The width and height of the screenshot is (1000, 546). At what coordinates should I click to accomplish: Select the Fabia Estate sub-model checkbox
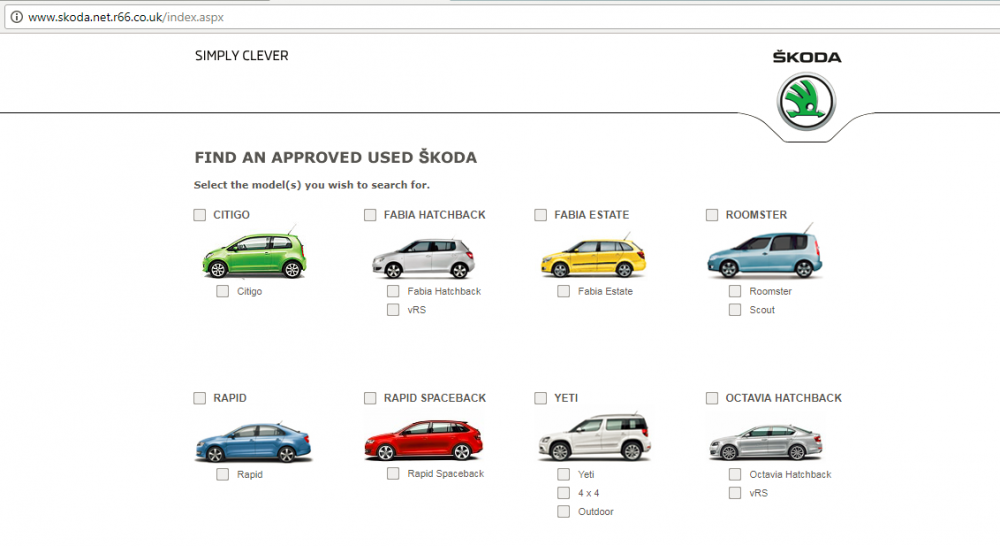pos(563,291)
